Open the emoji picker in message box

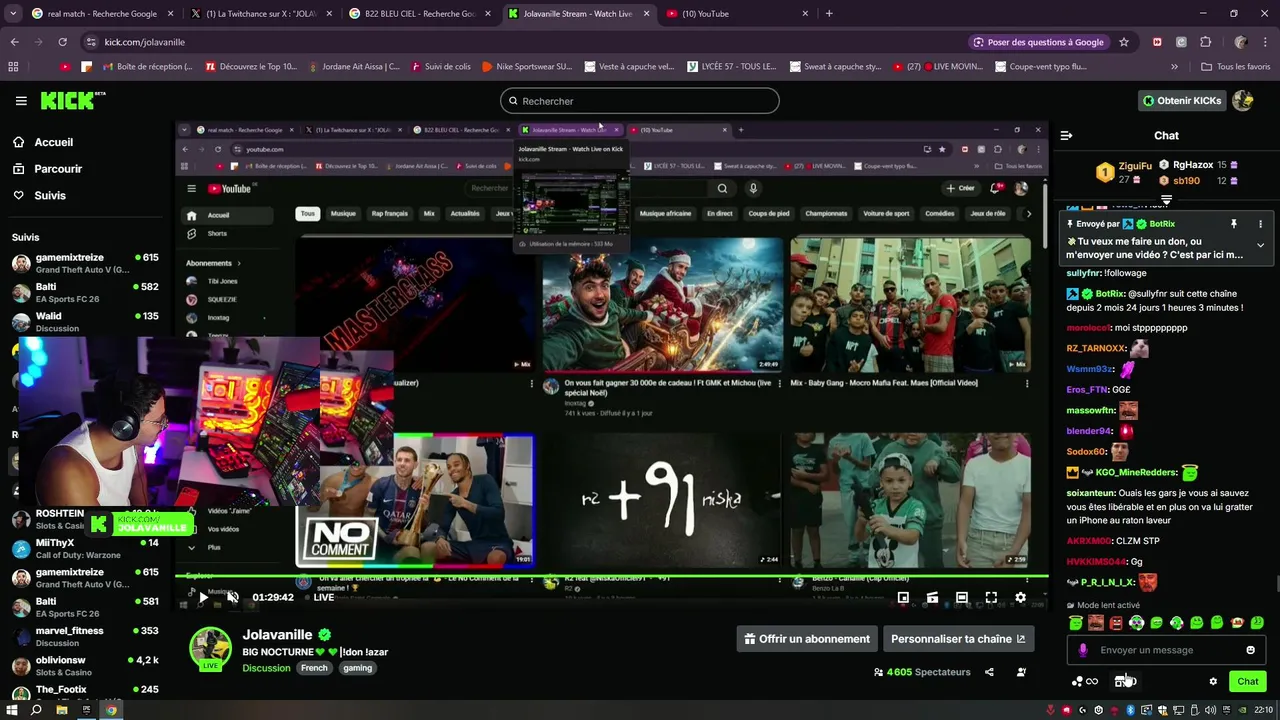pyautogui.click(x=1250, y=650)
